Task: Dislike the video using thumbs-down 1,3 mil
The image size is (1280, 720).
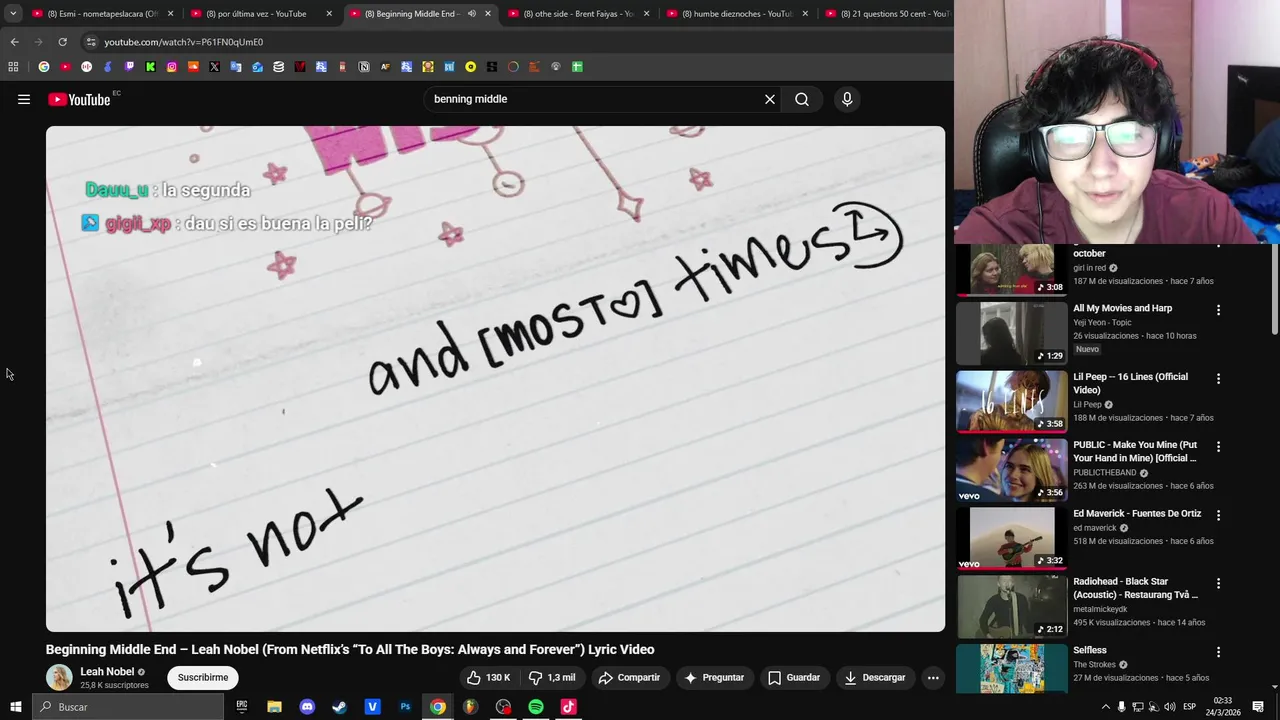Action: (551, 677)
